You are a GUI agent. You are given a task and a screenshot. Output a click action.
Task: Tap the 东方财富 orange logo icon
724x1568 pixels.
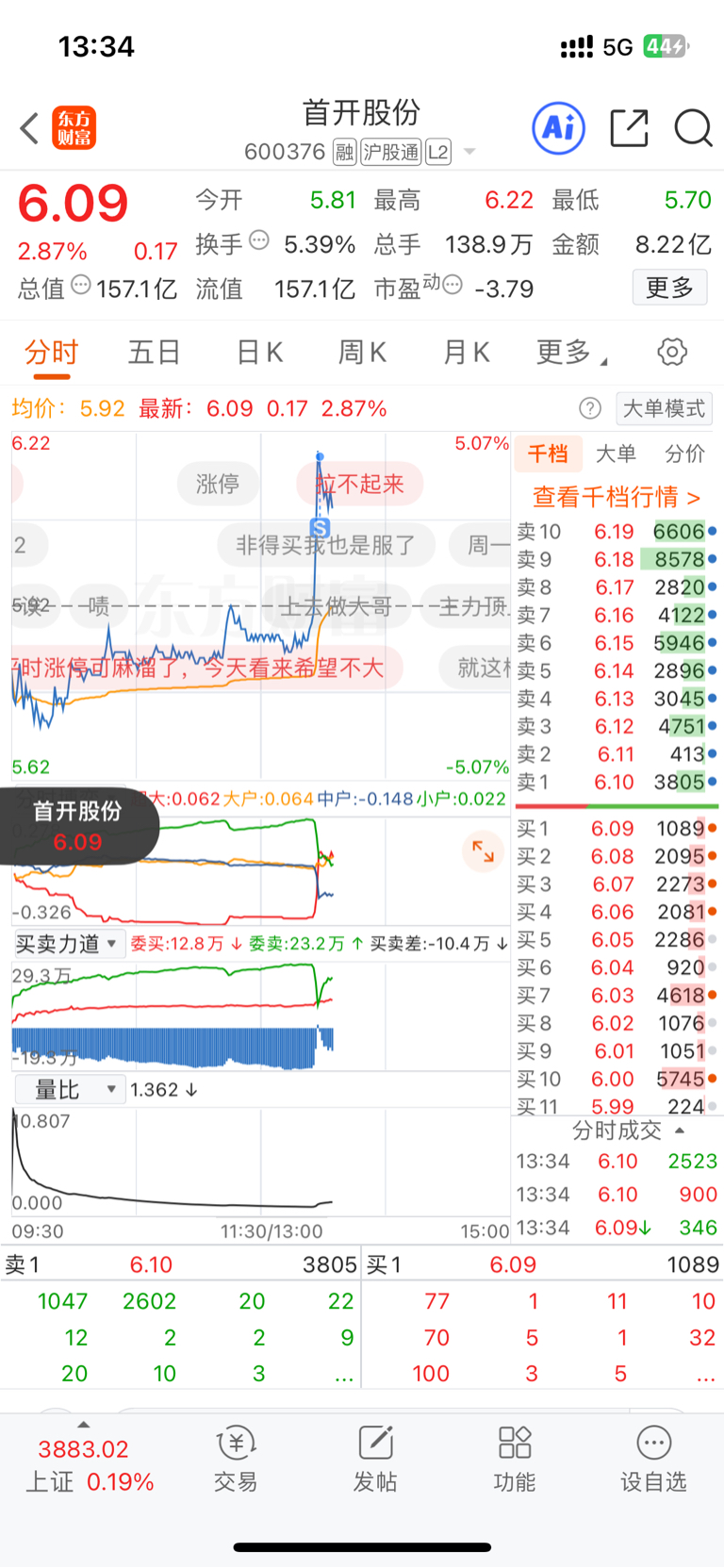coord(74,128)
